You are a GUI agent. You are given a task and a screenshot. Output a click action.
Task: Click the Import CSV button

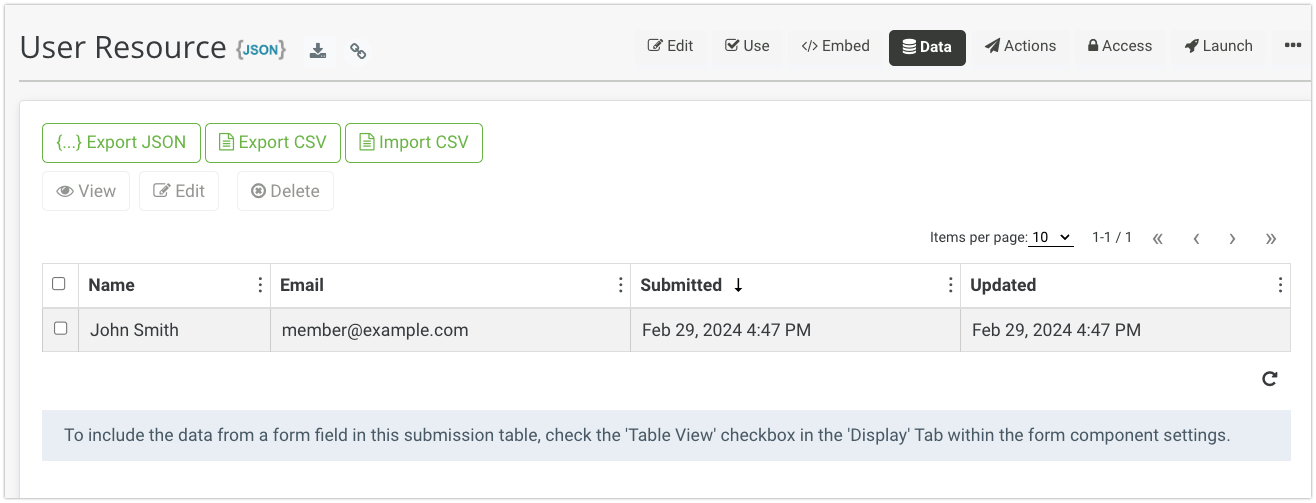[x=413, y=142]
